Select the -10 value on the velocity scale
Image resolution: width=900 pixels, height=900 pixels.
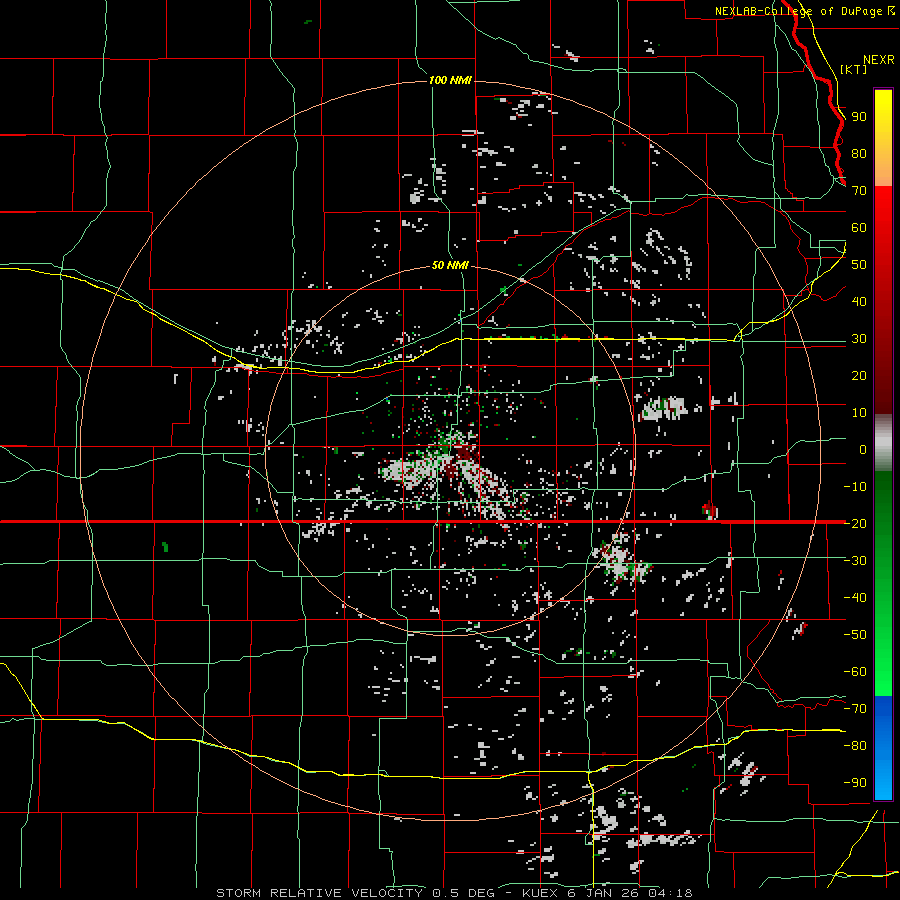[855, 487]
